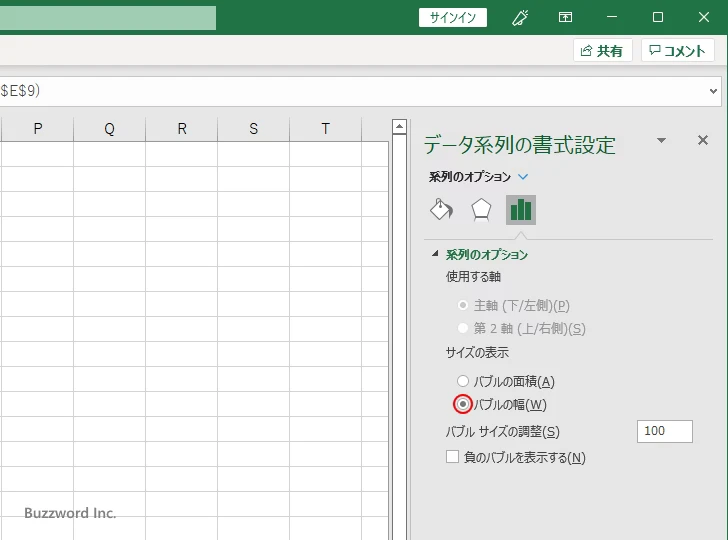Open the コメント comments button
728x540 pixels.
tap(678, 51)
